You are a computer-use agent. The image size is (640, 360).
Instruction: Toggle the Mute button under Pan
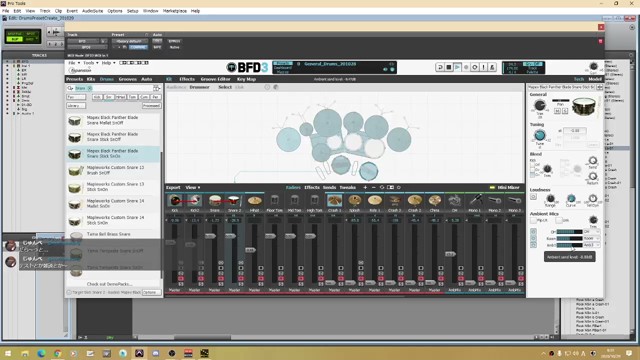click(x=557, y=111)
